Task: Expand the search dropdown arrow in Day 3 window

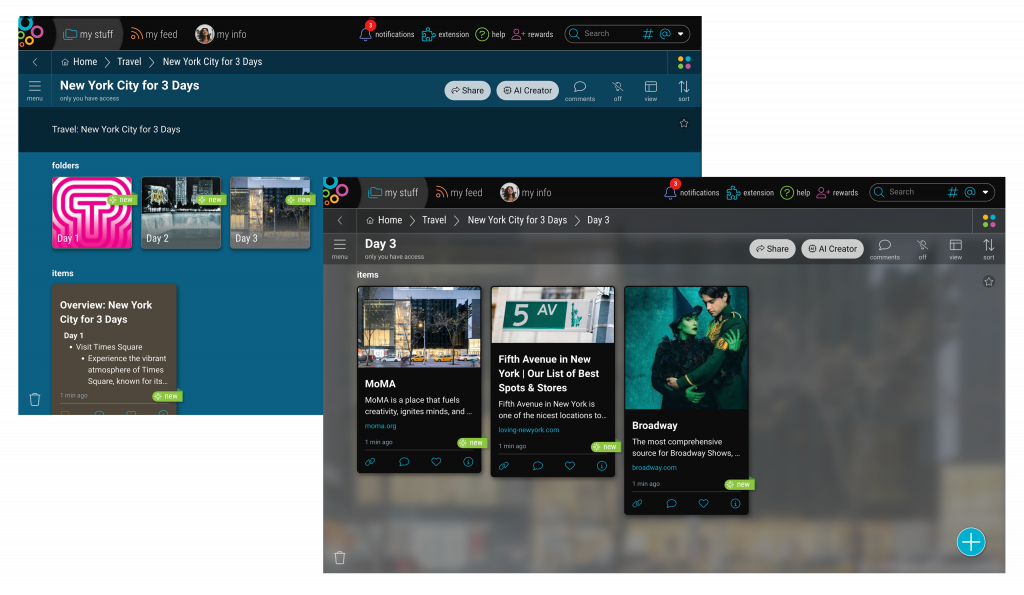Action: coord(986,192)
